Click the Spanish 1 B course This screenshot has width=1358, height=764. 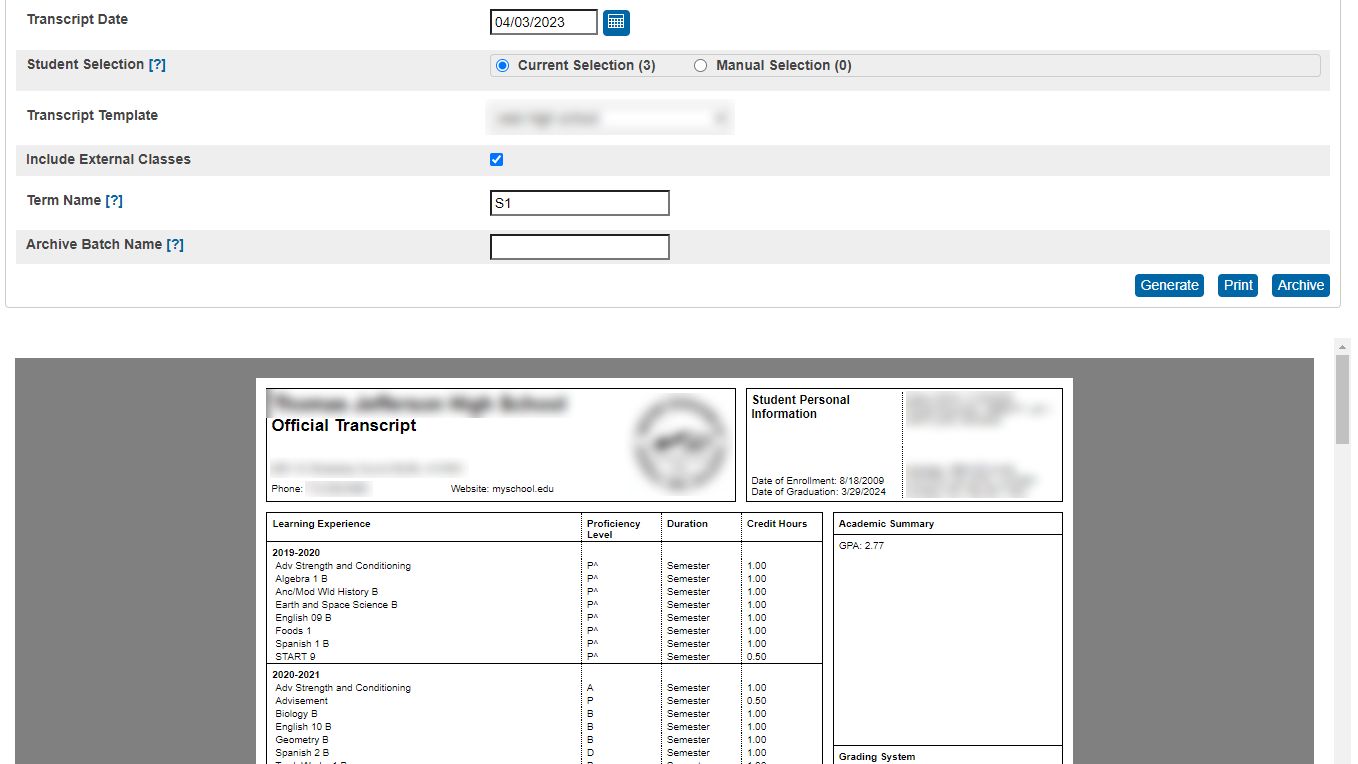coord(302,644)
